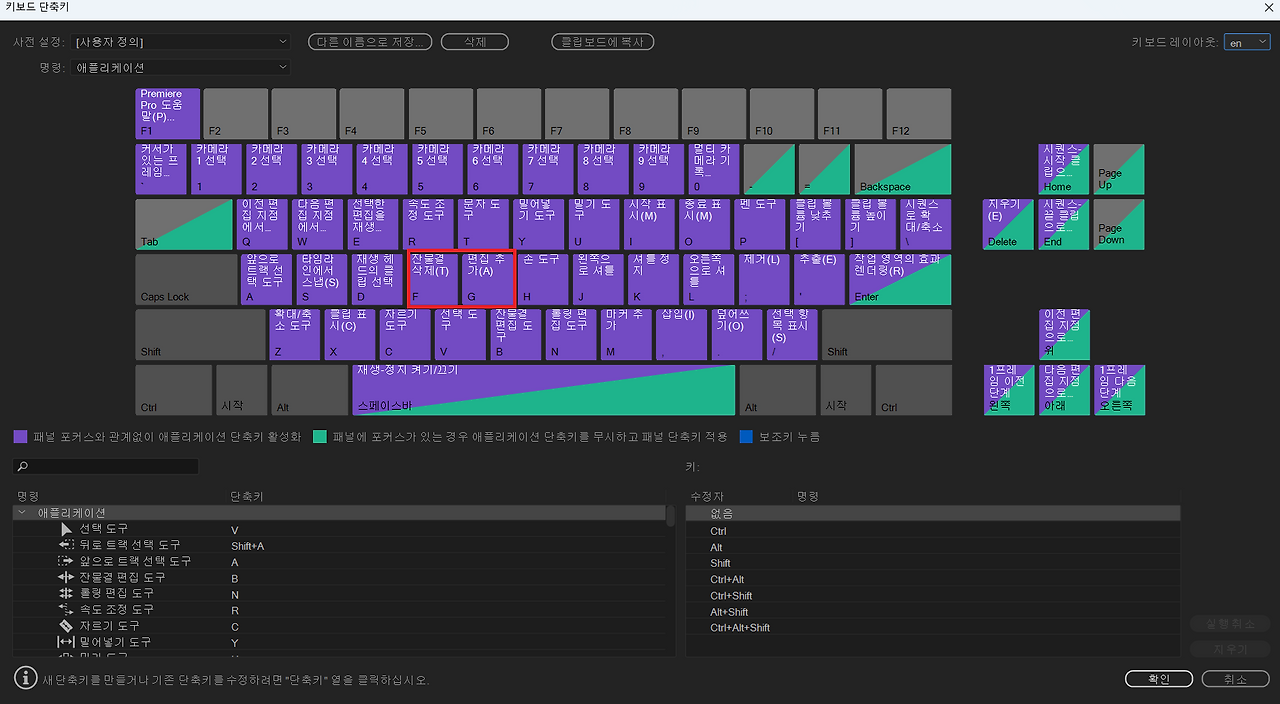
Task: Select the V key labeled 선택 도구
Action: 460,335
